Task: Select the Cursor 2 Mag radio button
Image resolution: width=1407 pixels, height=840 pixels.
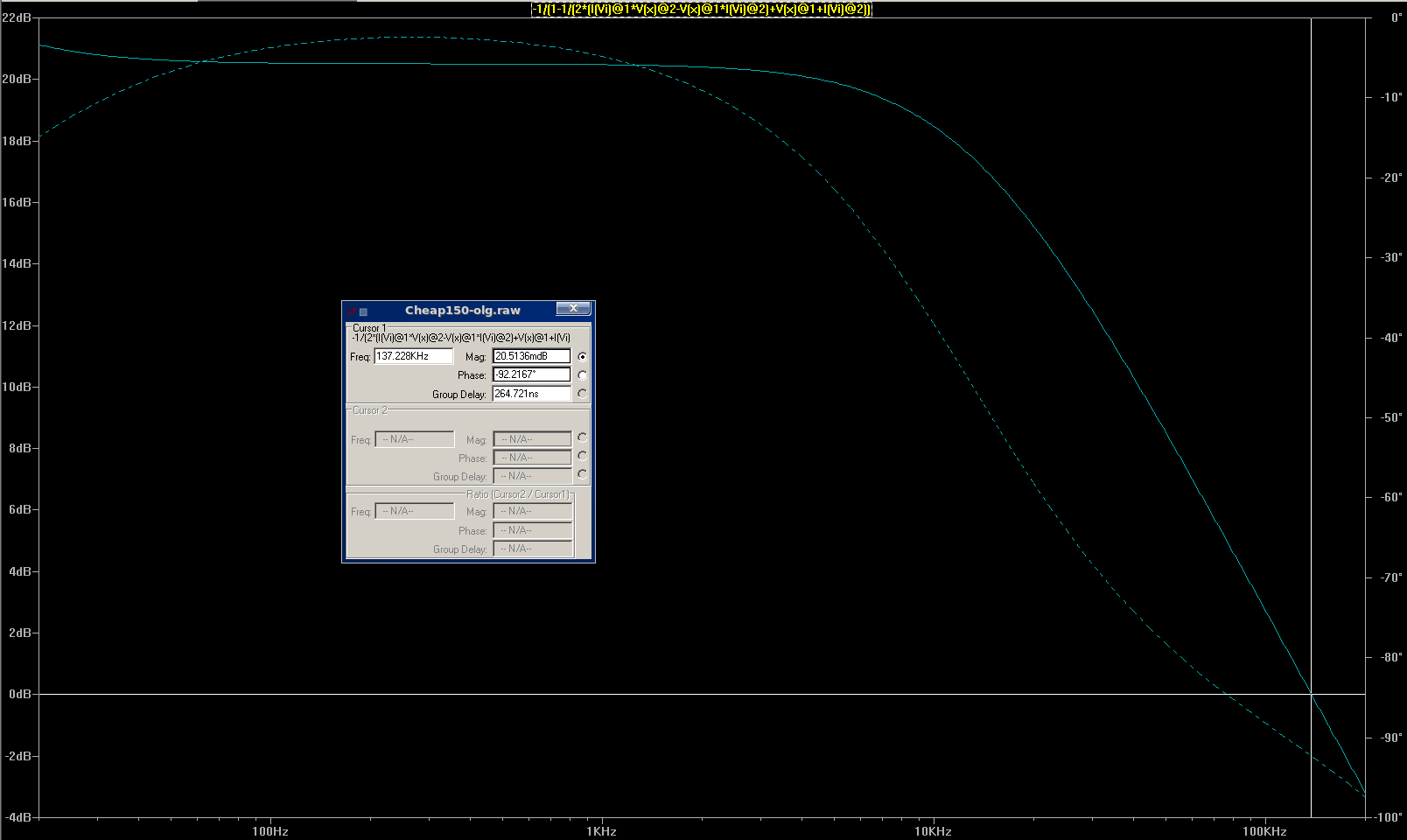Action: (x=582, y=437)
